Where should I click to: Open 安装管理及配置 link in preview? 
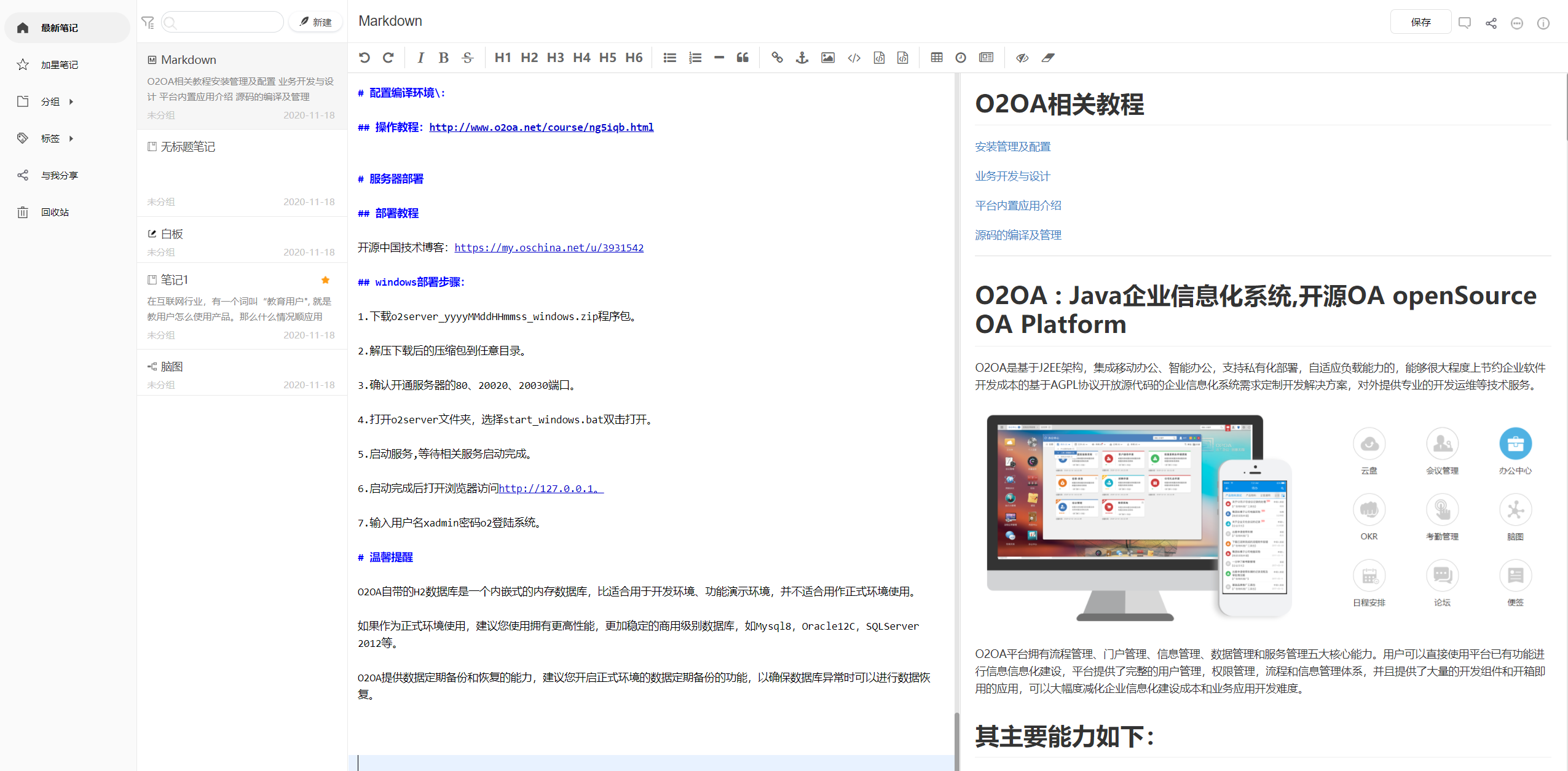coord(1012,147)
